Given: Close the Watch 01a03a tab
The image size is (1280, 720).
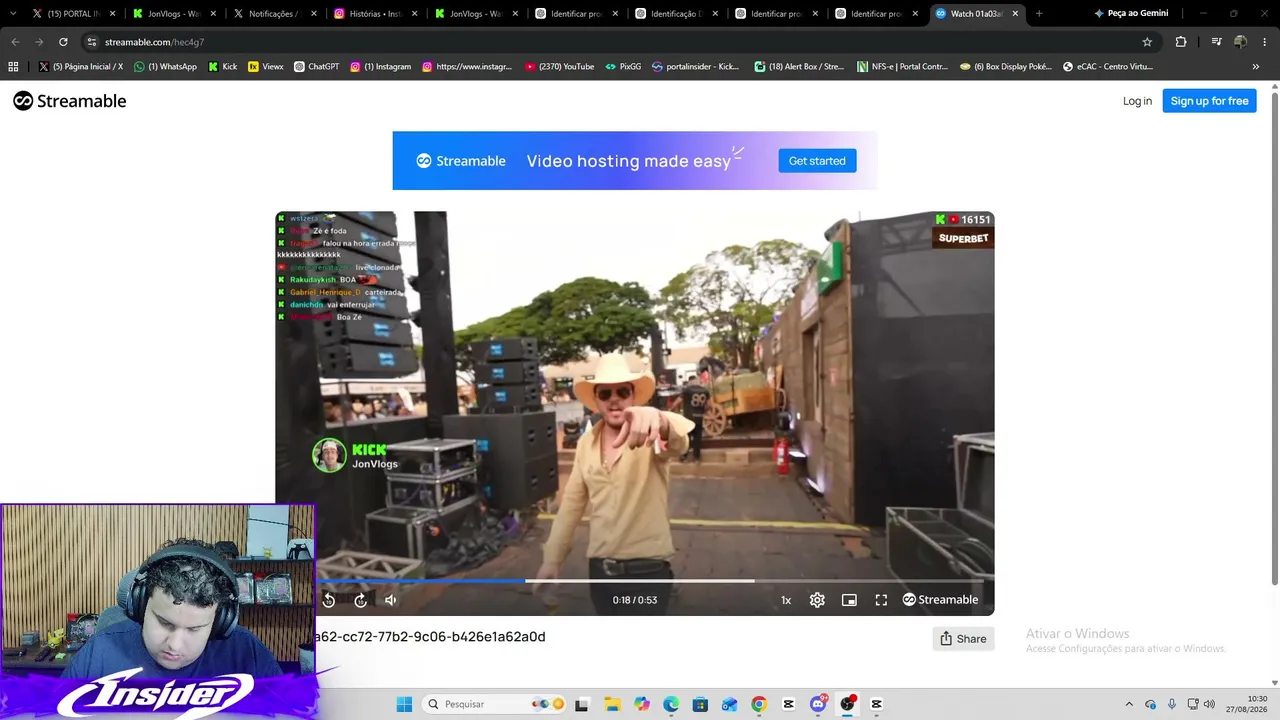Looking at the screenshot, I should pos(1015,14).
